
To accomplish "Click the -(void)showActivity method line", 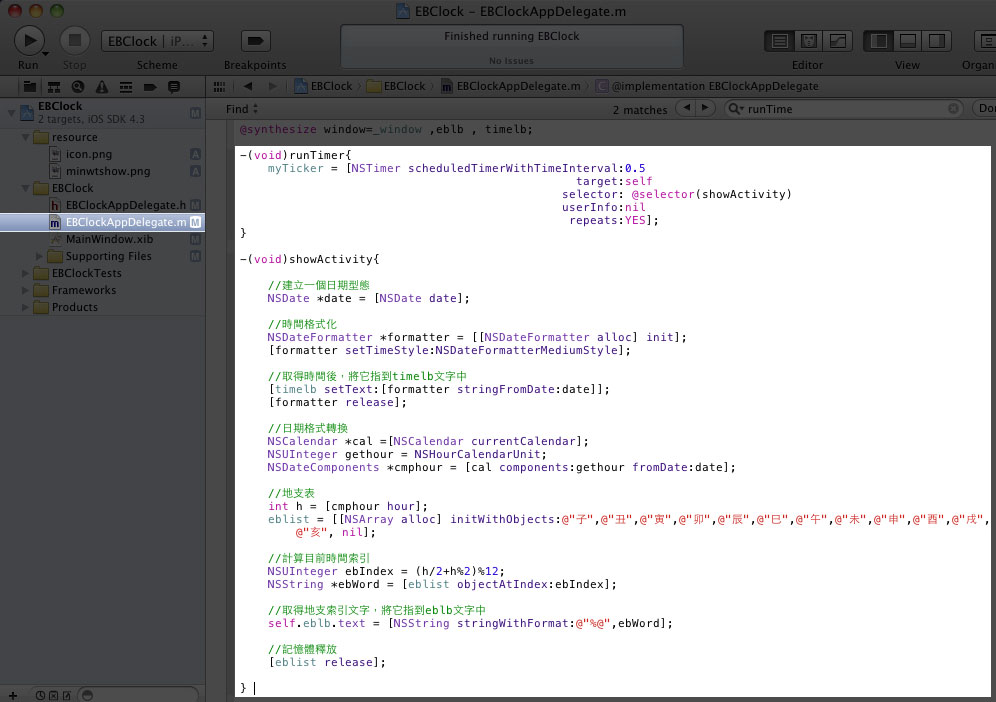I will [309, 259].
